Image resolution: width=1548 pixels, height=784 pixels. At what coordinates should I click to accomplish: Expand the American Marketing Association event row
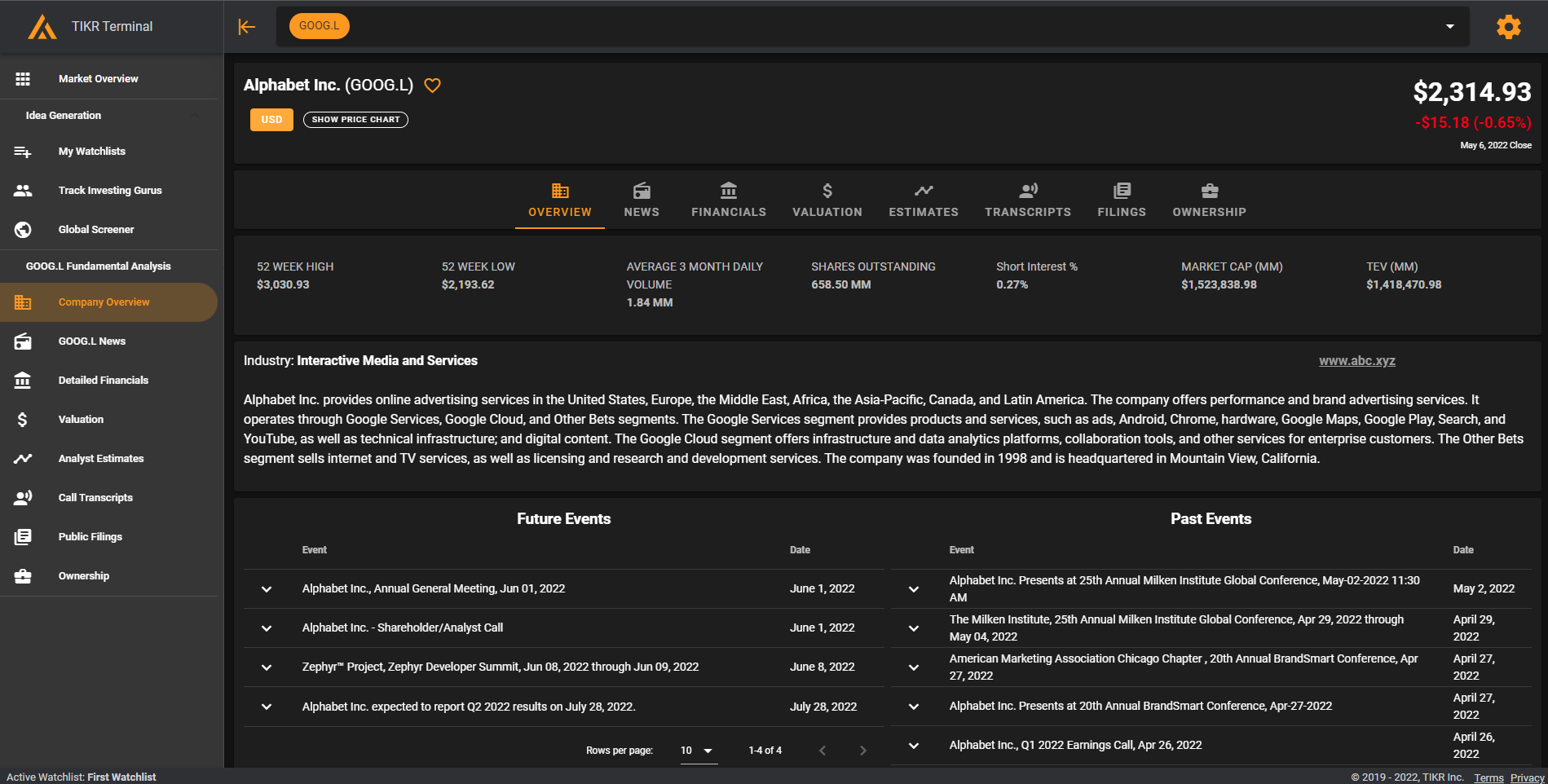914,667
